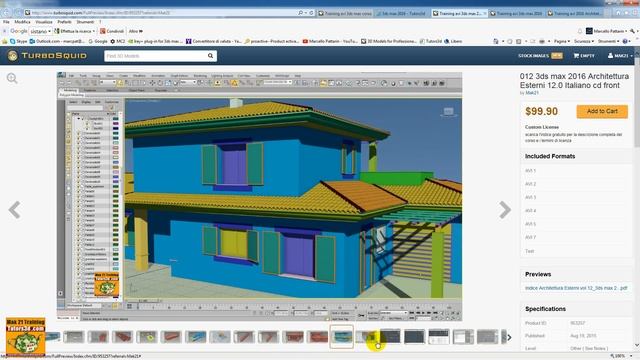Click the Find 3D Models search magnifier
This screenshot has width=640, height=360.
(210, 56)
